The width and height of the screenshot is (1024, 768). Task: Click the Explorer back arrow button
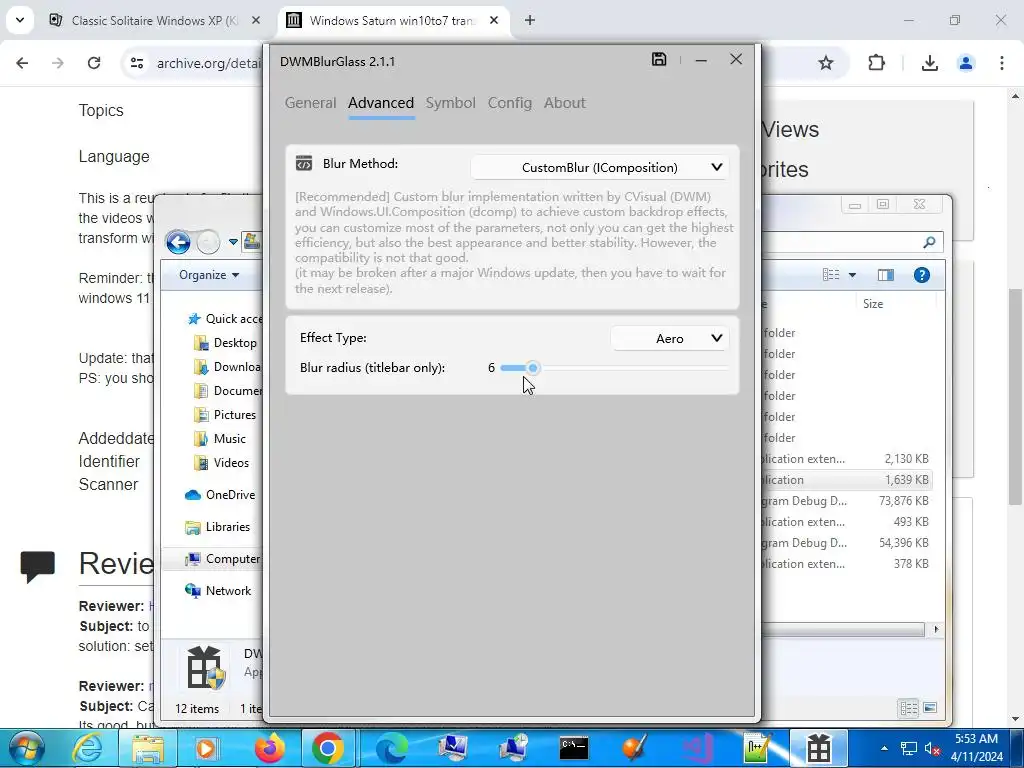pyautogui.click(x=178, y=242)
